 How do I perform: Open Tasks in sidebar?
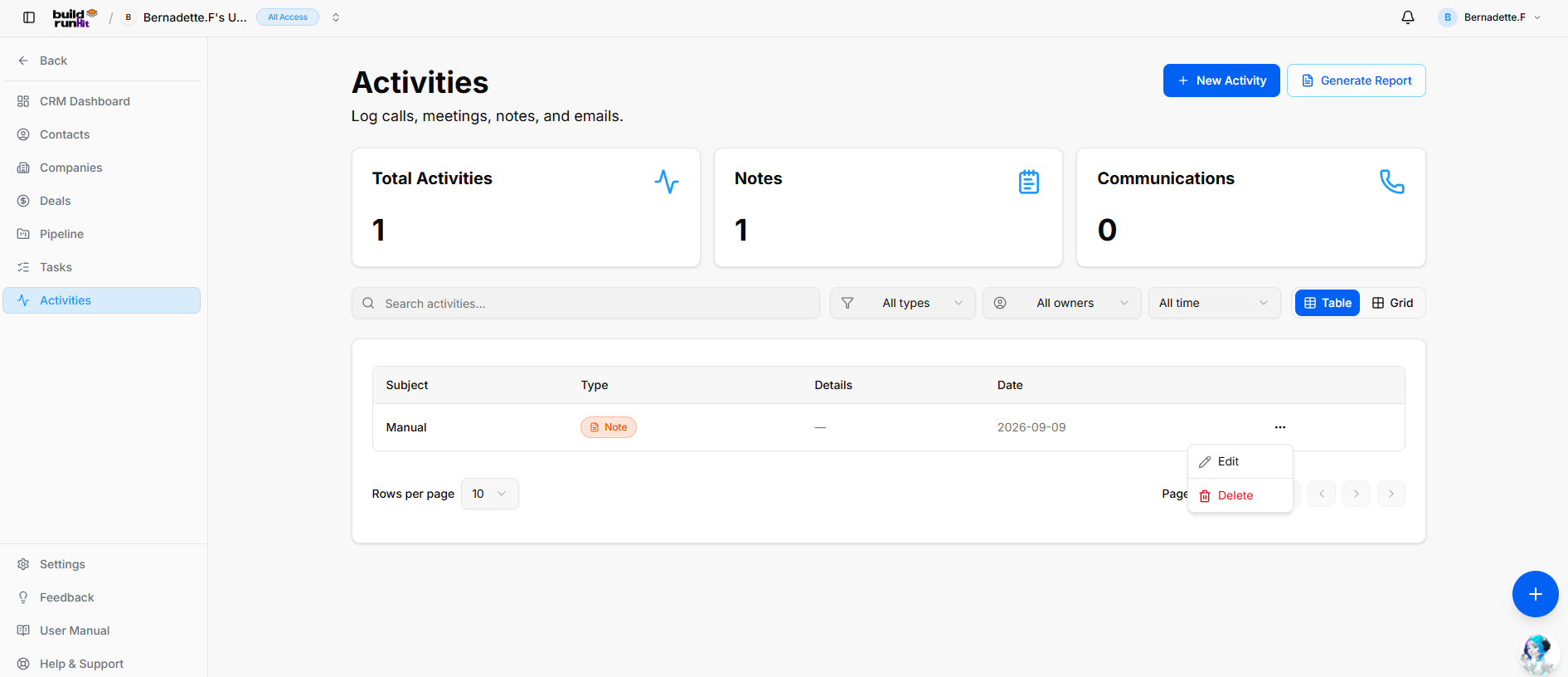102,267
